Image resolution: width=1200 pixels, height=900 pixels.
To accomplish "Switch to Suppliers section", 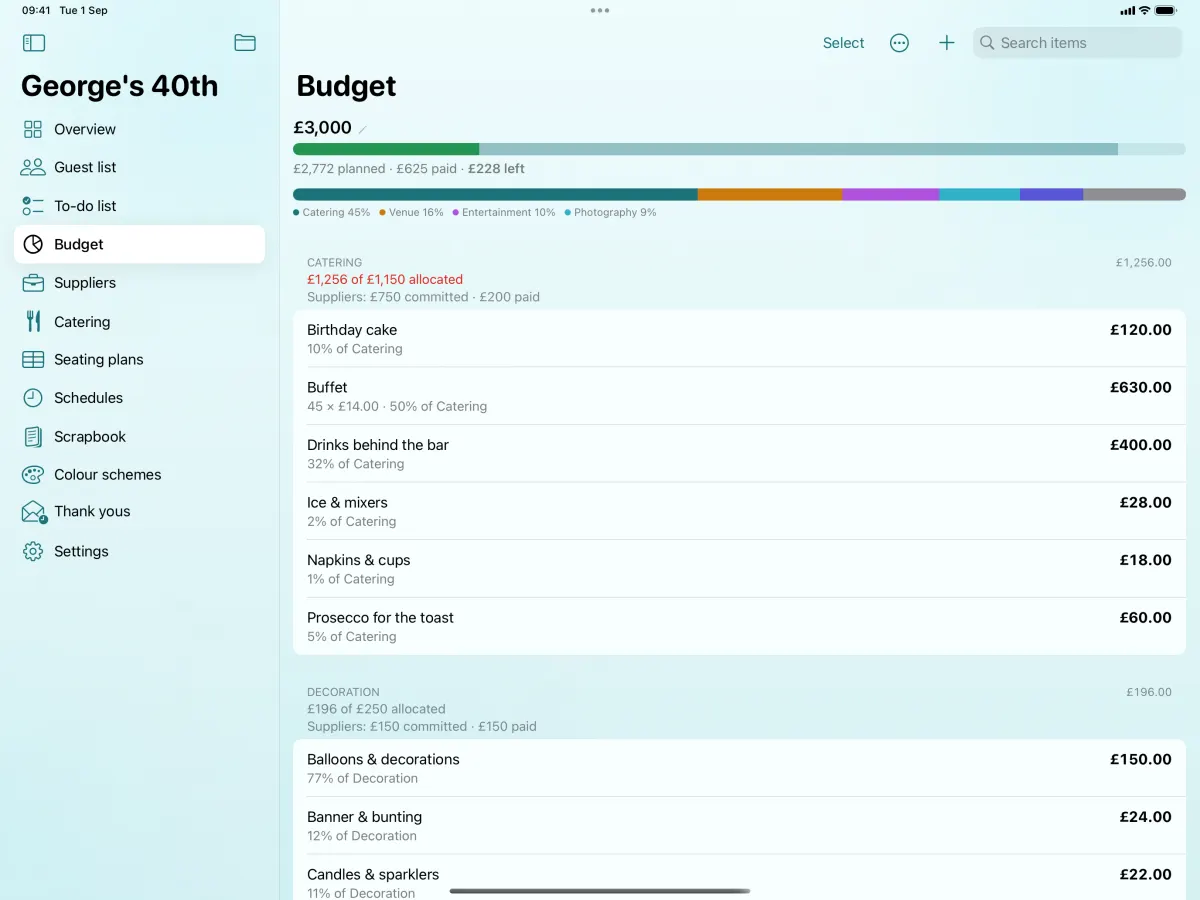I will point(139,283).
